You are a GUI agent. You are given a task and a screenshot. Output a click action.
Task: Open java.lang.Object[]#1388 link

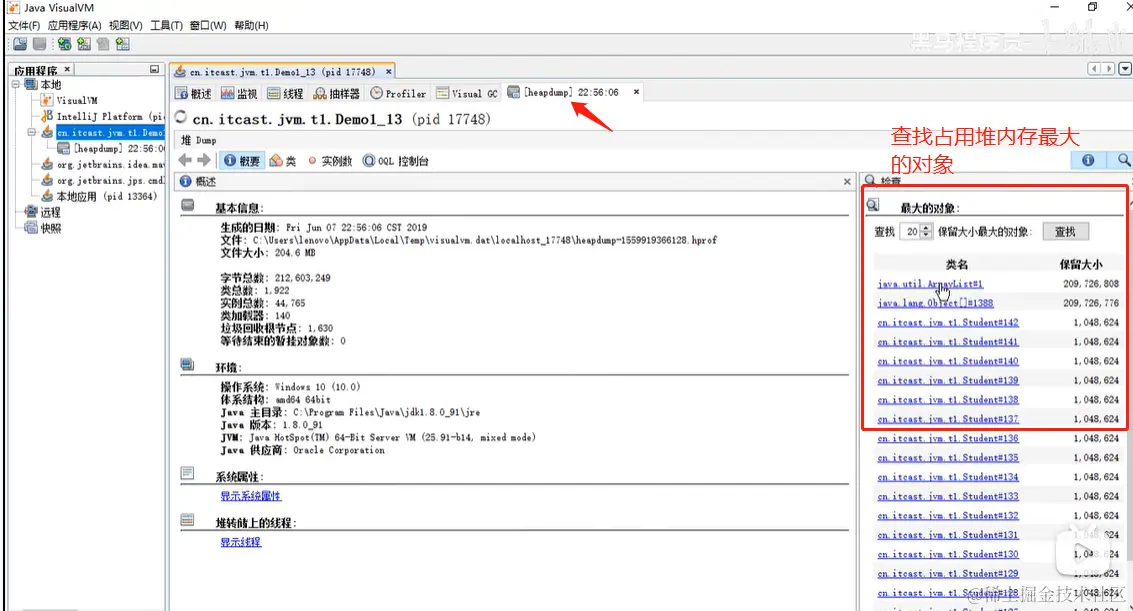click(x=935, y=303)
